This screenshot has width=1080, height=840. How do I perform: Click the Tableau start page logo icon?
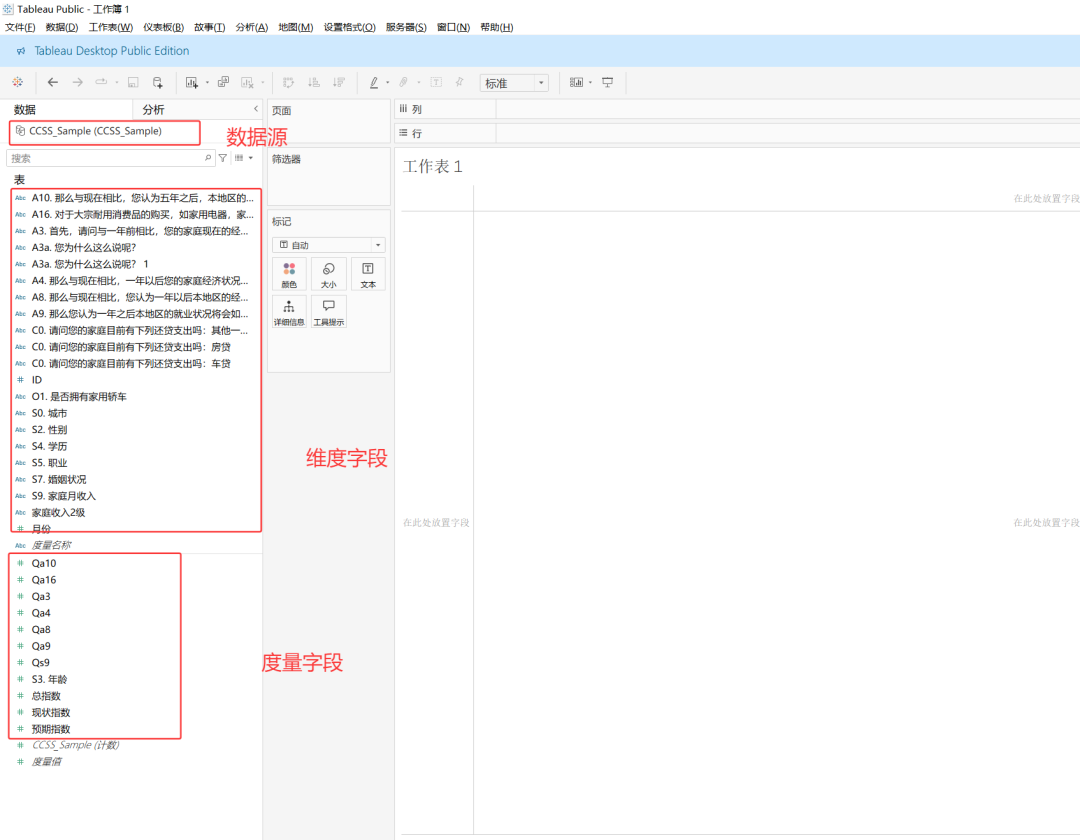(x=17, y=82)
